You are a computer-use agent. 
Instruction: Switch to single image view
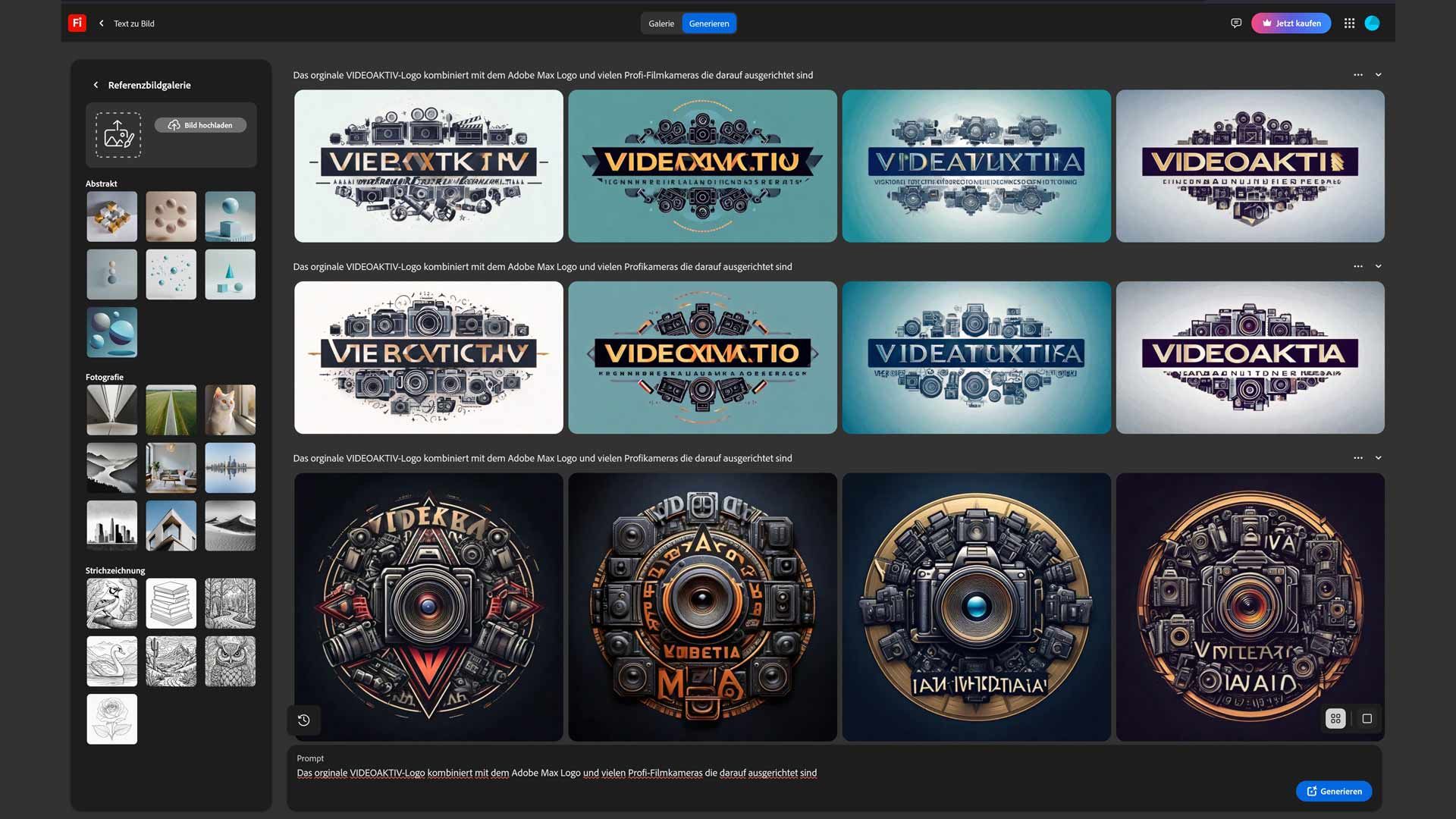pyautogui.click(x=1368, y=718)
